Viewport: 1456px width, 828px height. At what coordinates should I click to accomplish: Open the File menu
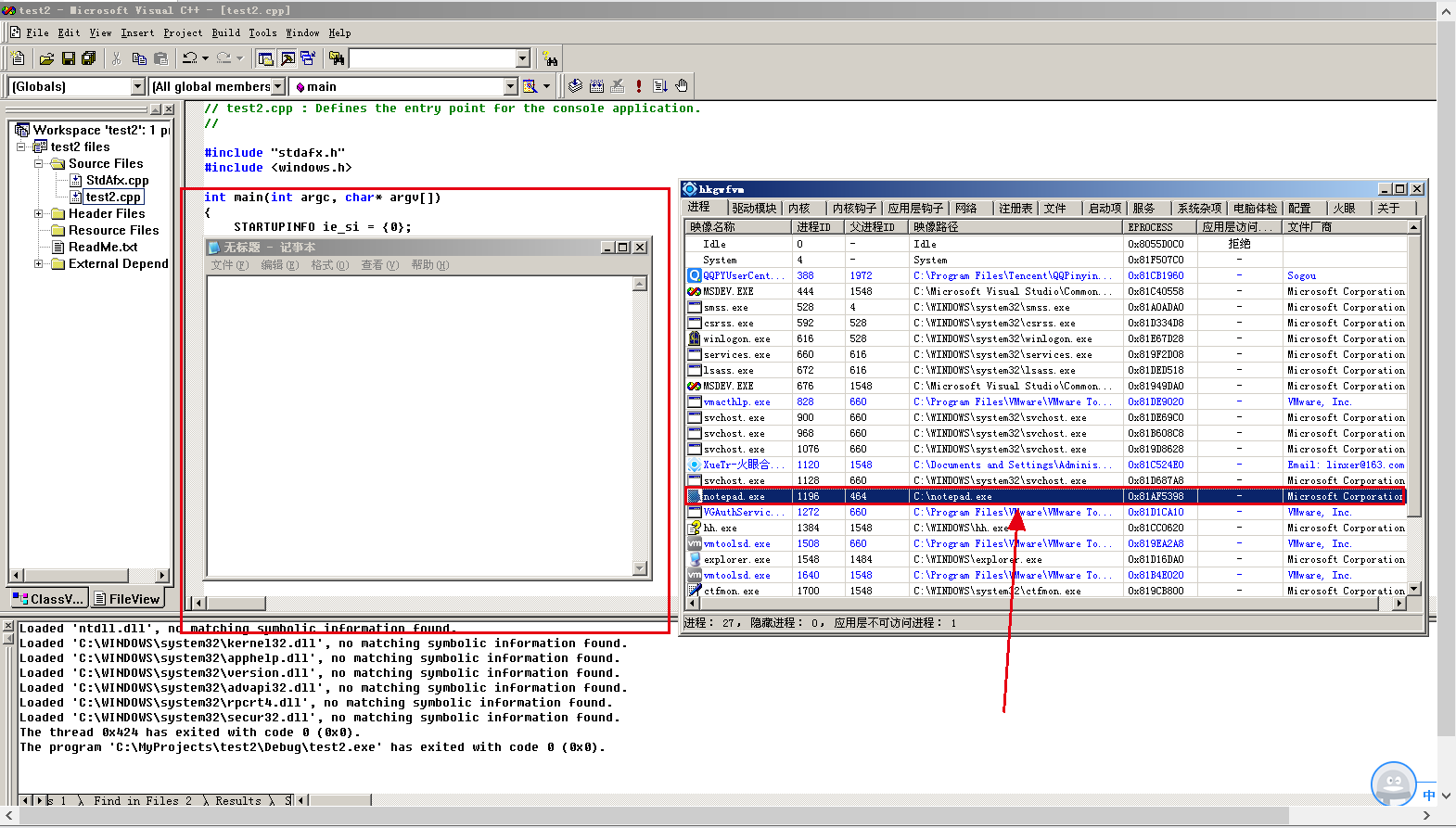pos(38,32)
